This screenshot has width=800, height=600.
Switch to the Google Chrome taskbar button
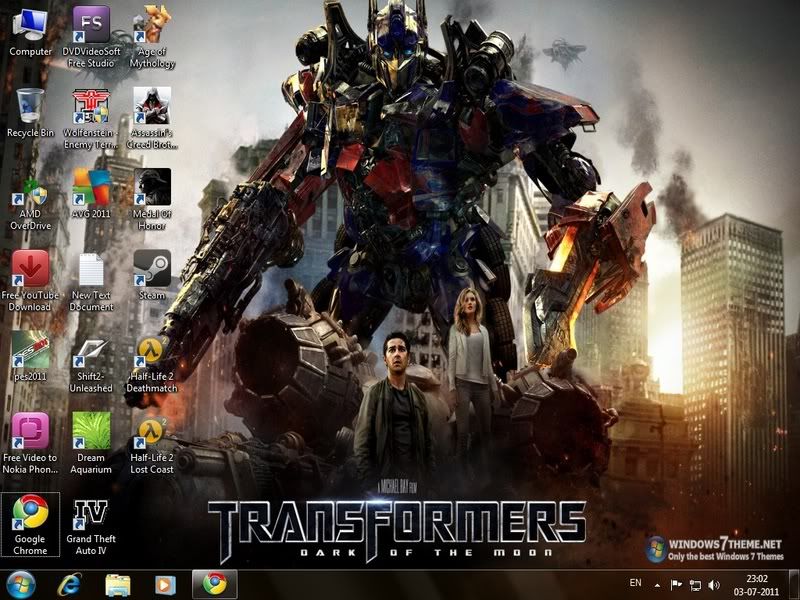(215, 585)
